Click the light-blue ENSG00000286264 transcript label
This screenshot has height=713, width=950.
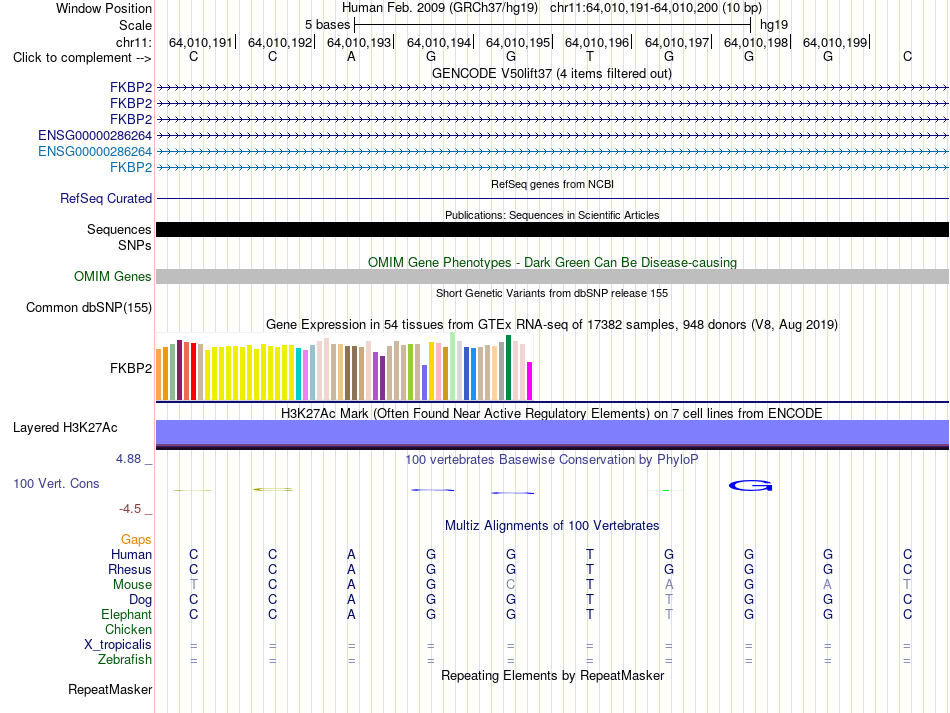(95, 151)
